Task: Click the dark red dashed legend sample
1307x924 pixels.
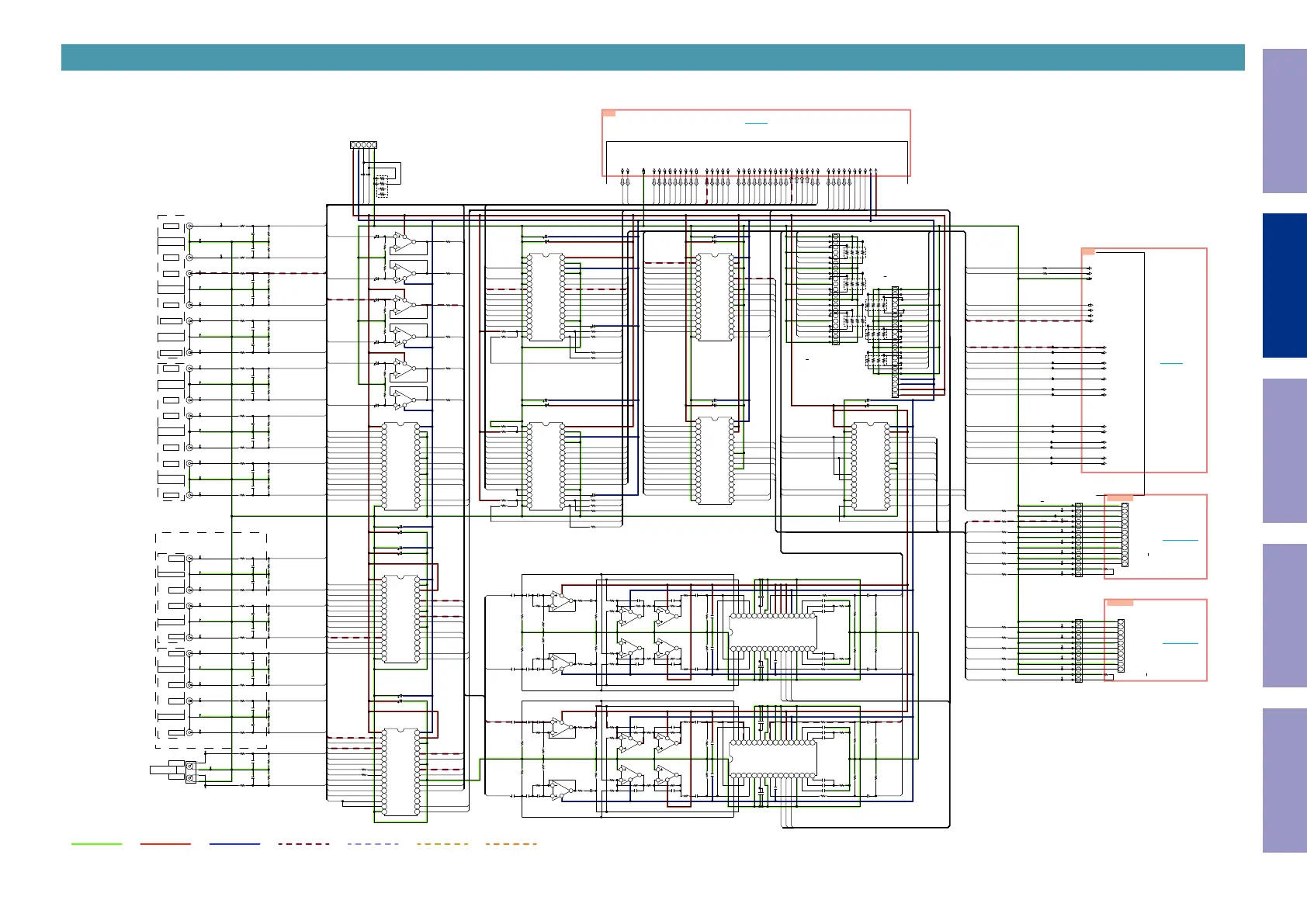Action: (303, 844)
